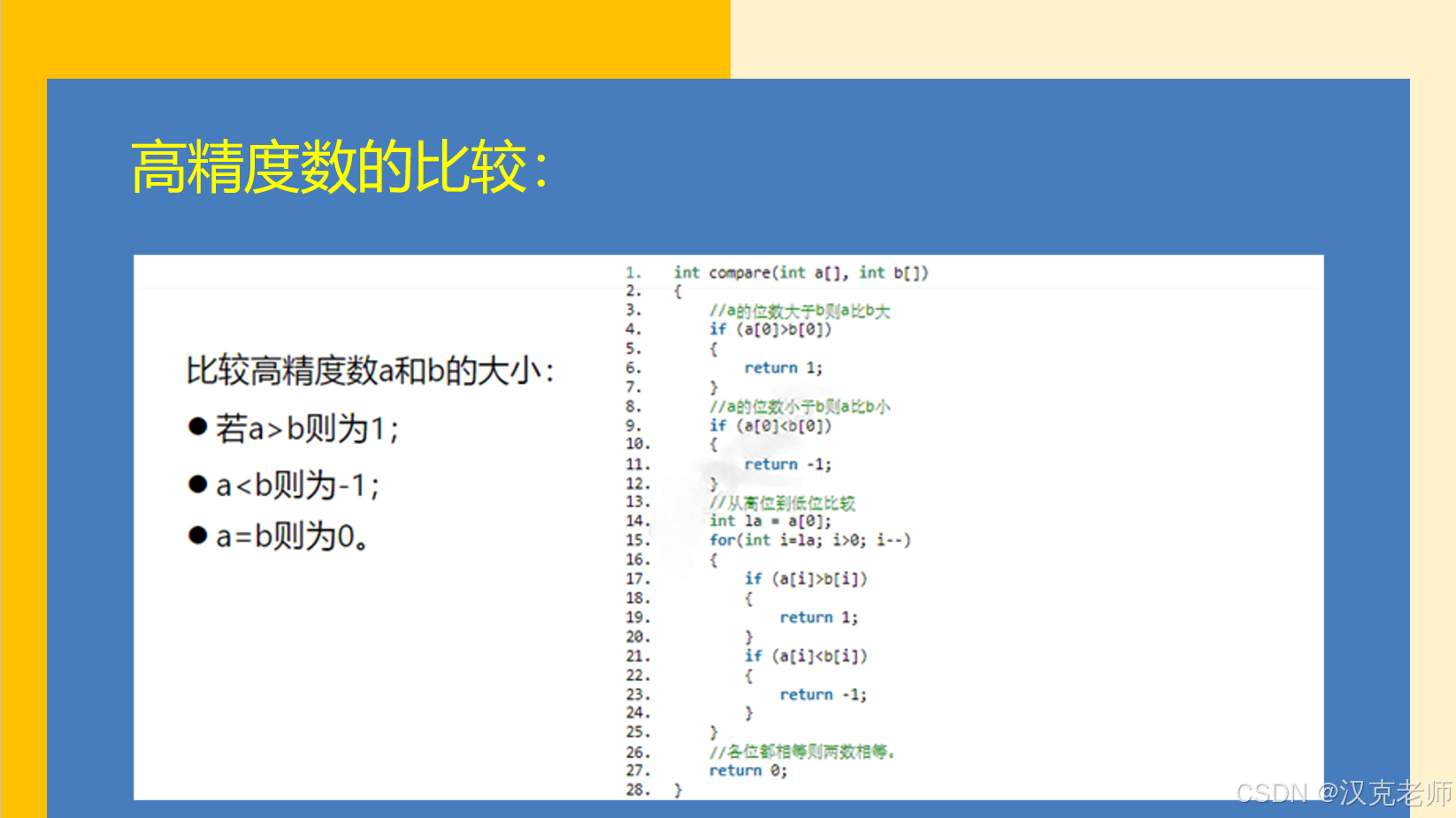Click the heading 比较高精度数a和b的大小:
Viewport: 1456px width, 818px height.
tap(370, 371)
